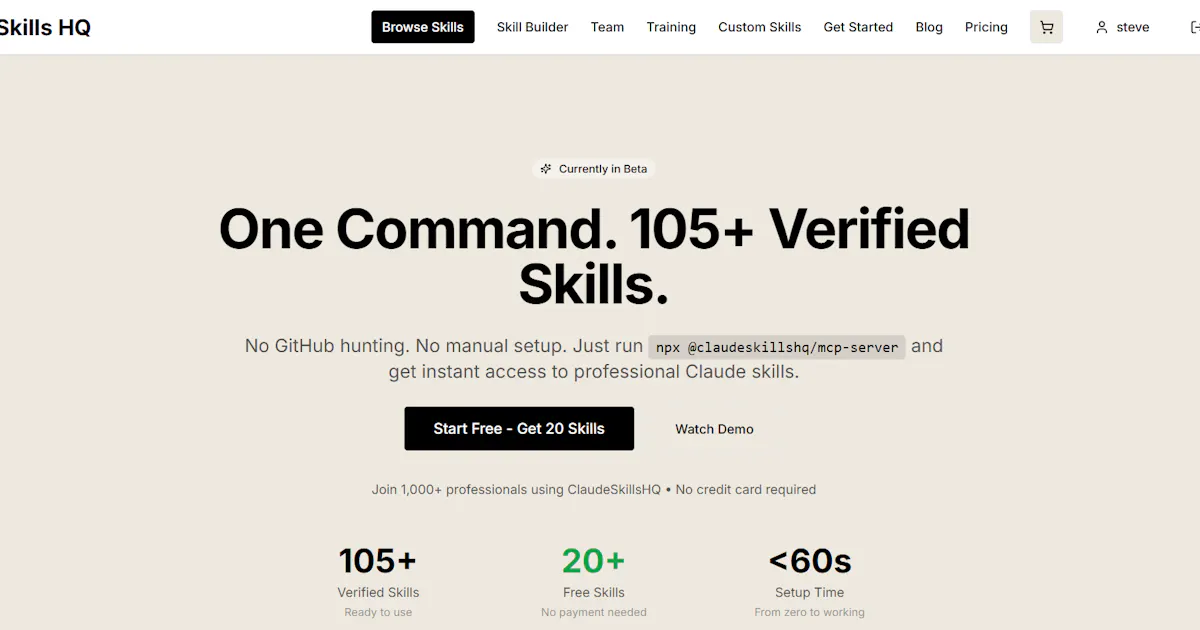1200x630 pixels.
Task: Click the 'Ready to use' caption
Action: (x=378, y=612)
